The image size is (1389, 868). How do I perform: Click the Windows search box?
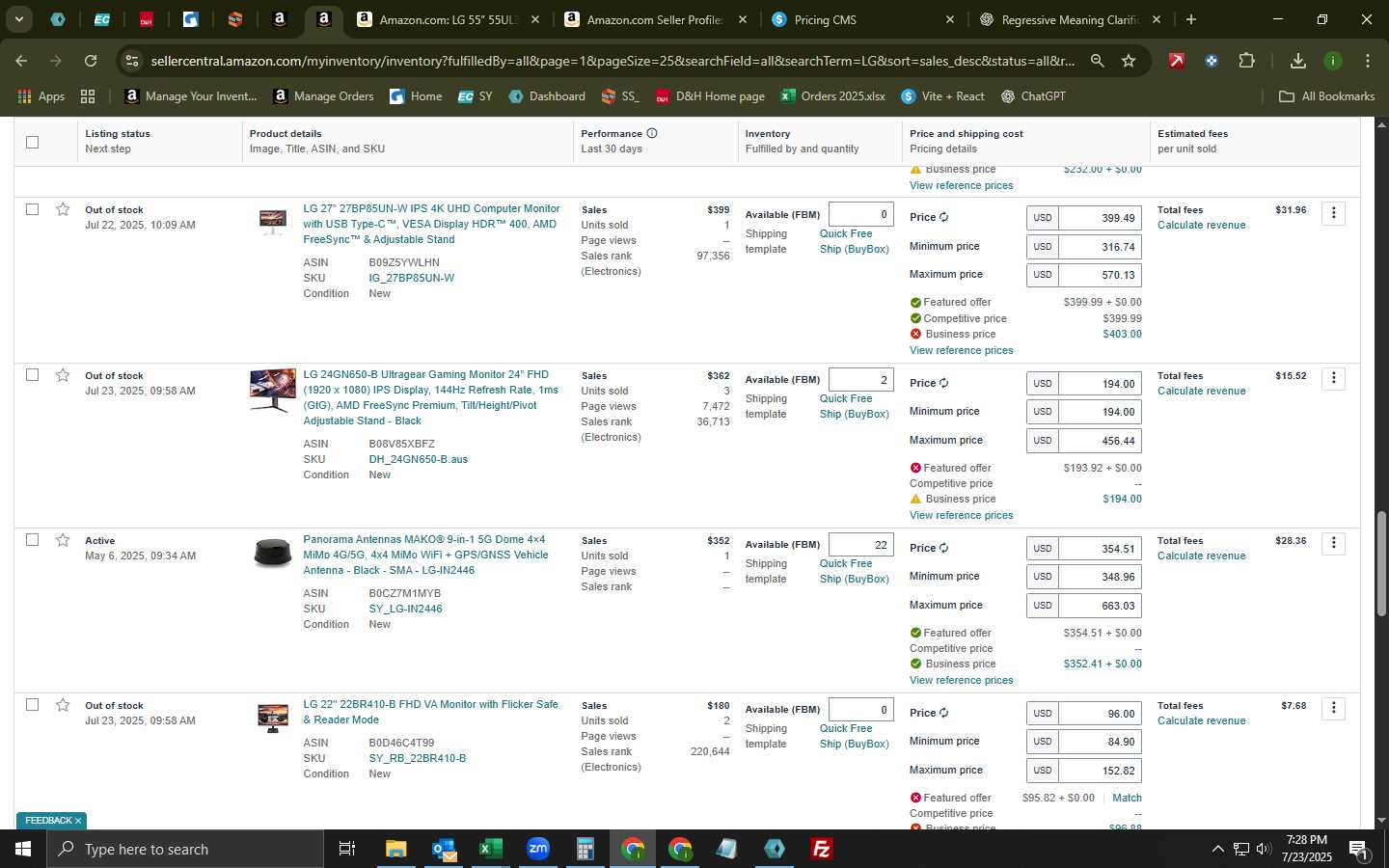point(185,849)
